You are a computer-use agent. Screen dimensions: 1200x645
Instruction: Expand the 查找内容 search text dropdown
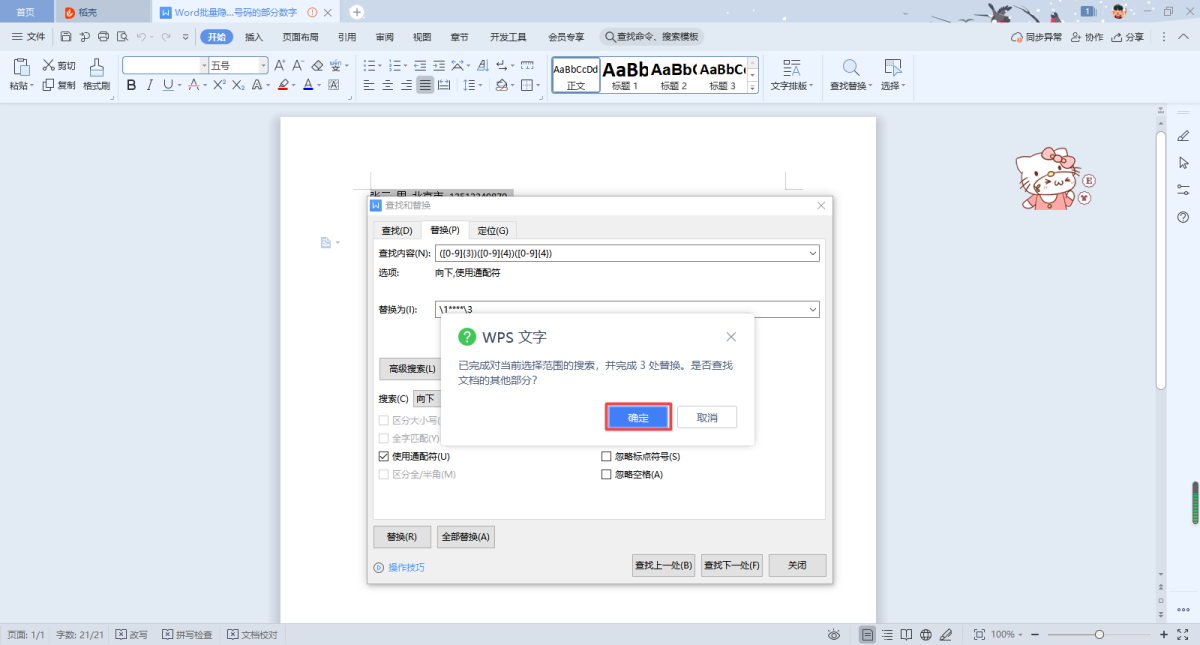(811, 253)
